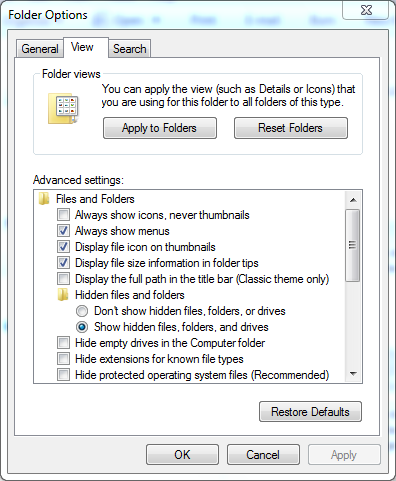Enable Always show icons, never thumbnails
396x481 pixels.
pyautogui.click(x=63, y=215)
